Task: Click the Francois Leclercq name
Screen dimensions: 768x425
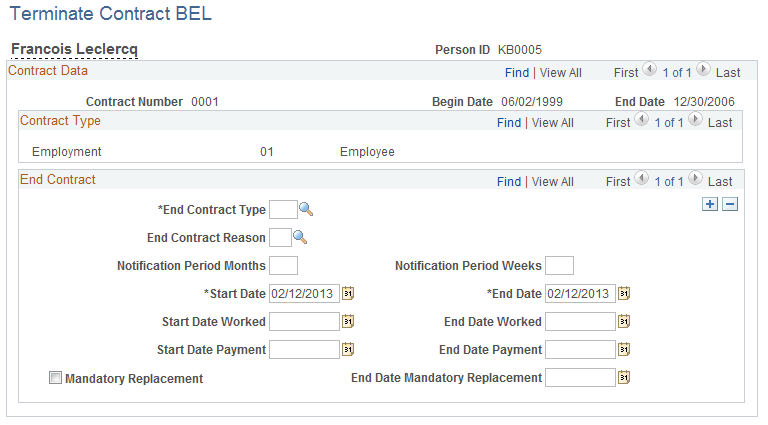Action: point(74,49)
